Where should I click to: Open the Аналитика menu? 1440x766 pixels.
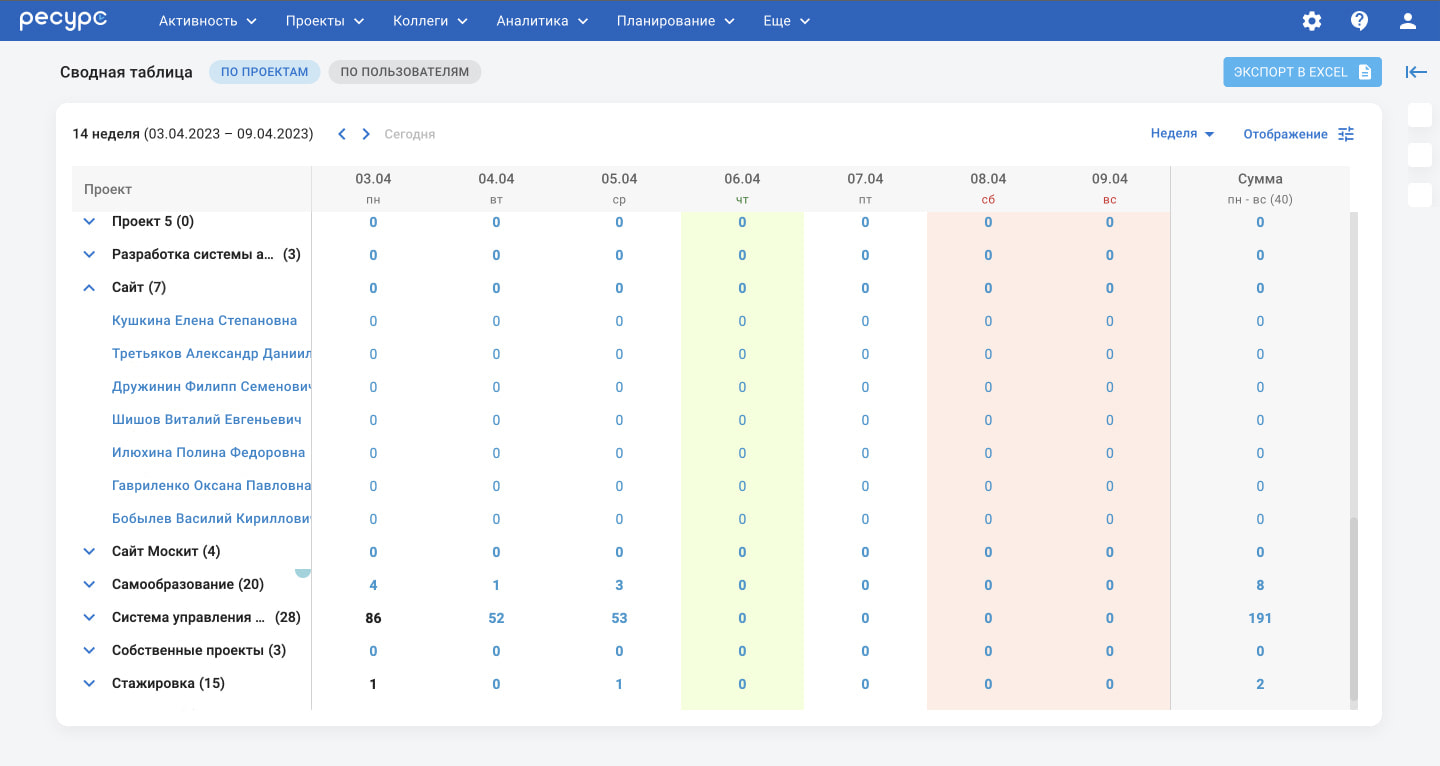click(543, 21)
